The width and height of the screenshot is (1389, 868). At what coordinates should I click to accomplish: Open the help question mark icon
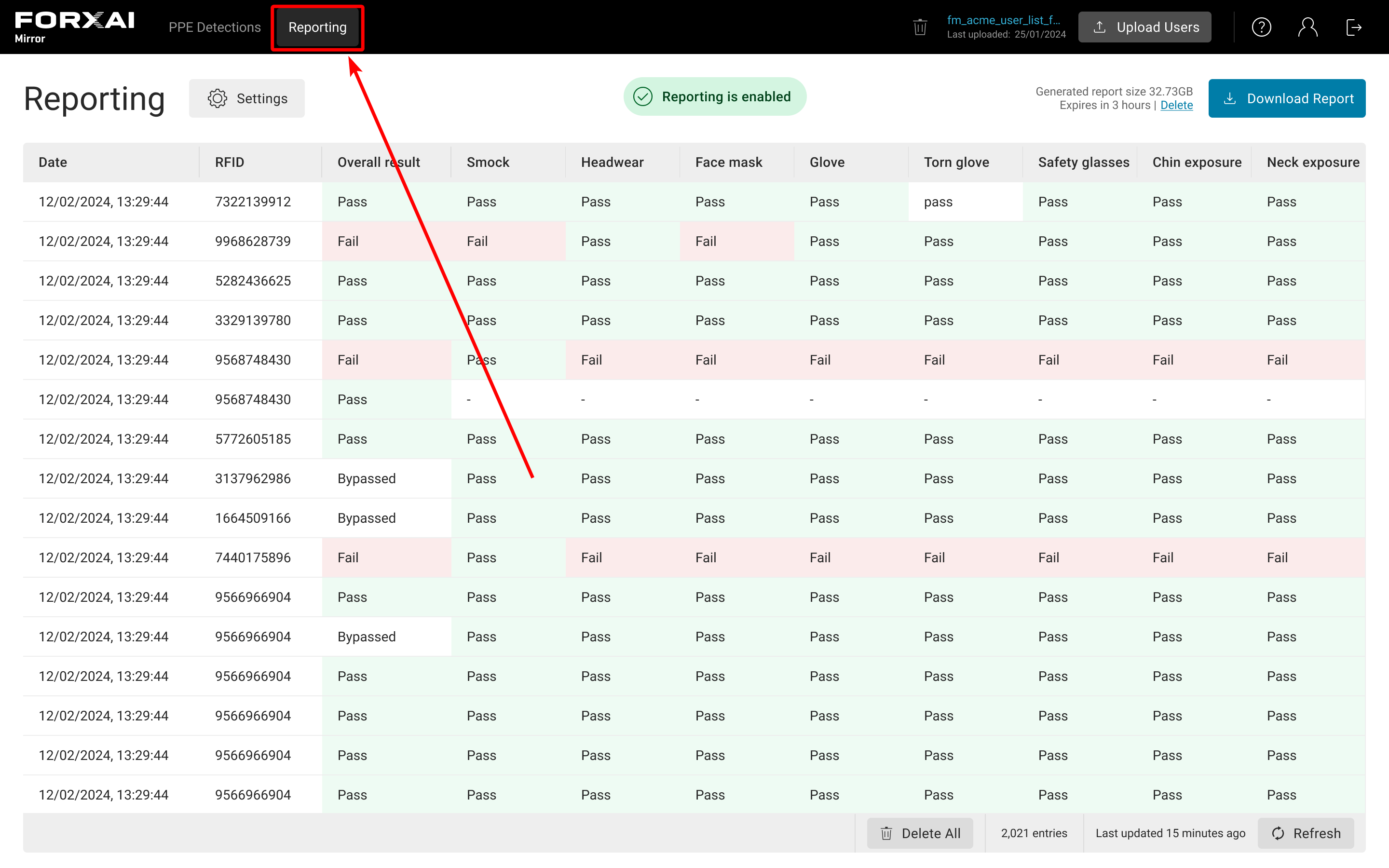pos(1261,27)
